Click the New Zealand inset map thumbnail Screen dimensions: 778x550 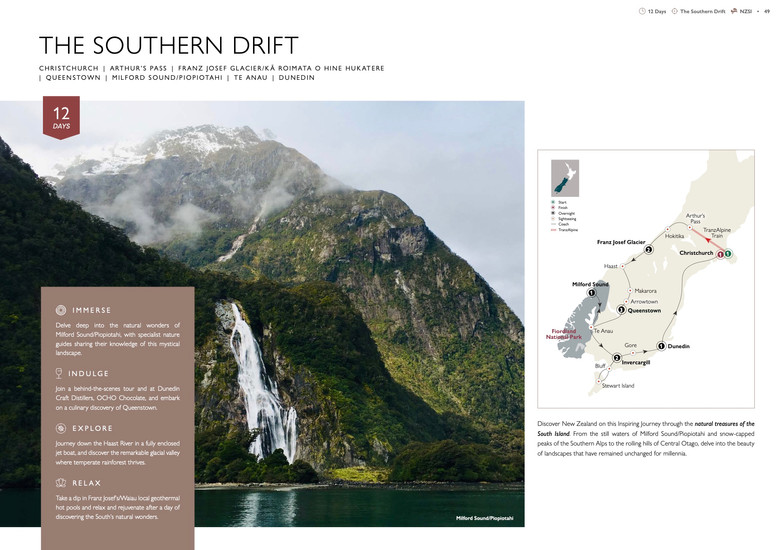click(565, 178)
